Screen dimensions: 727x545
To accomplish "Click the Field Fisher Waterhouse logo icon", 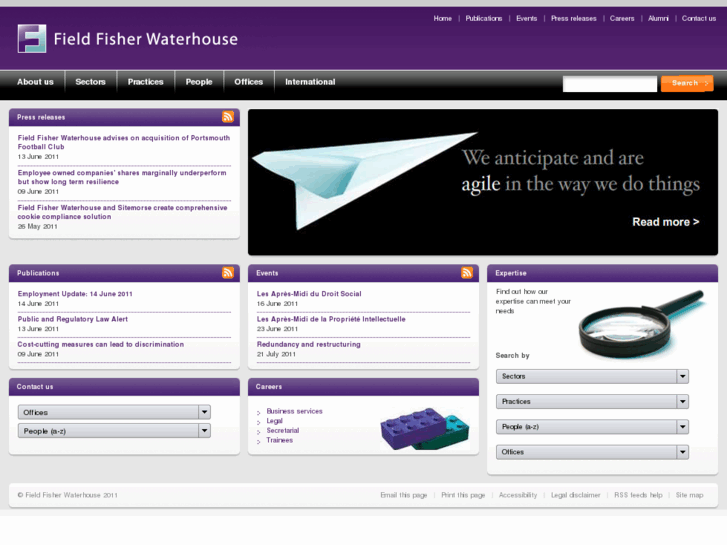I will coord(32,38).
